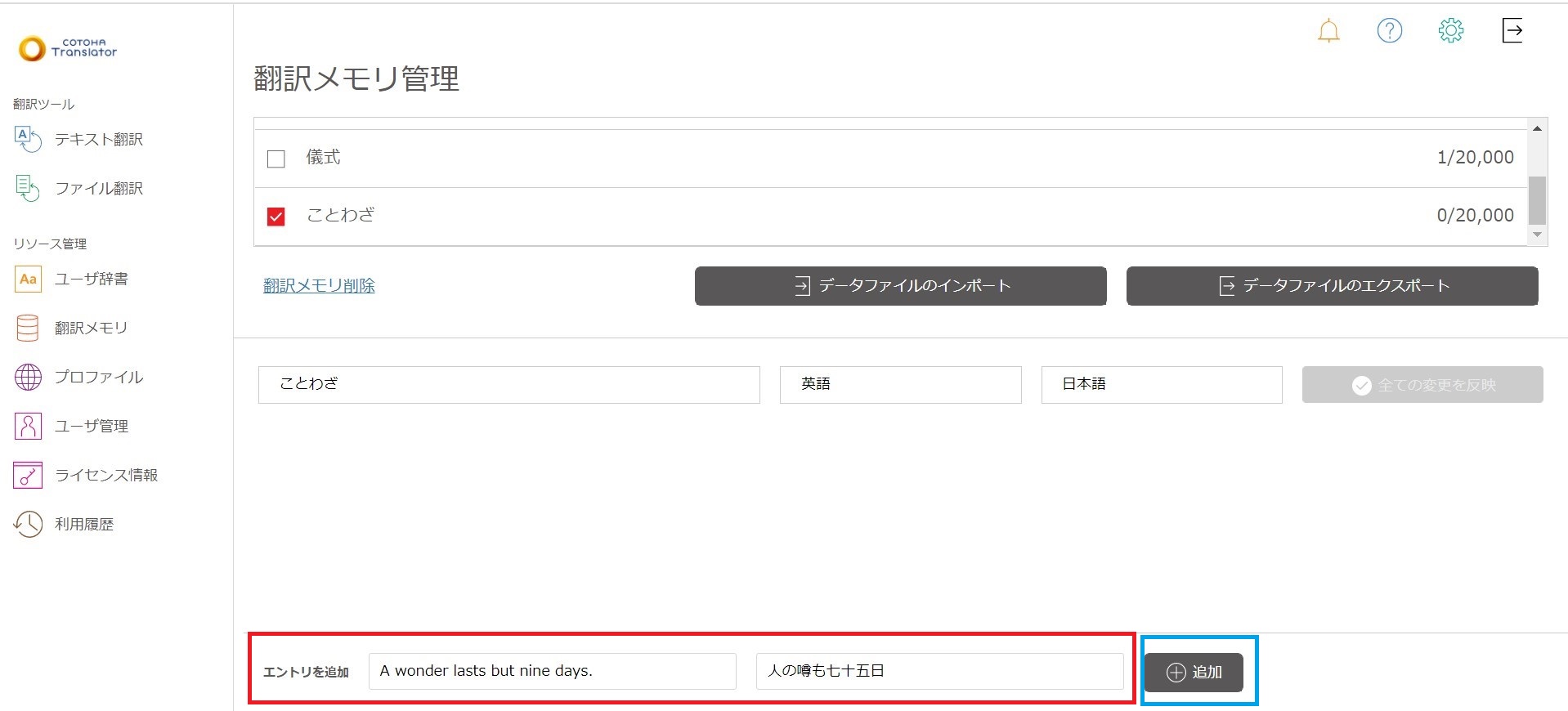1568x711 pixels.
Task: Go to プロファイル menu item
Action: [x=98, y=378]
